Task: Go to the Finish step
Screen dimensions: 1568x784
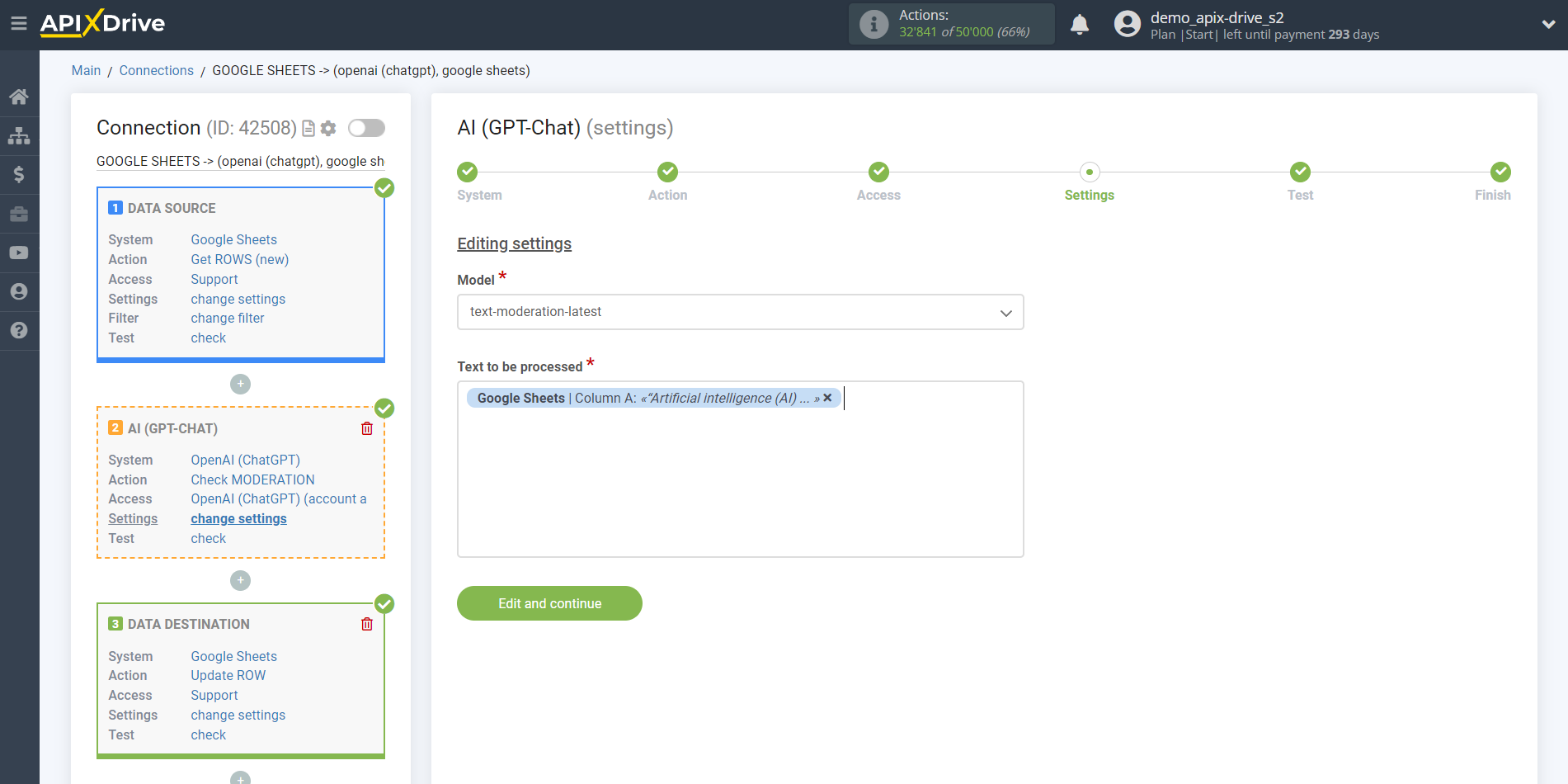Action: (1500, 172)
